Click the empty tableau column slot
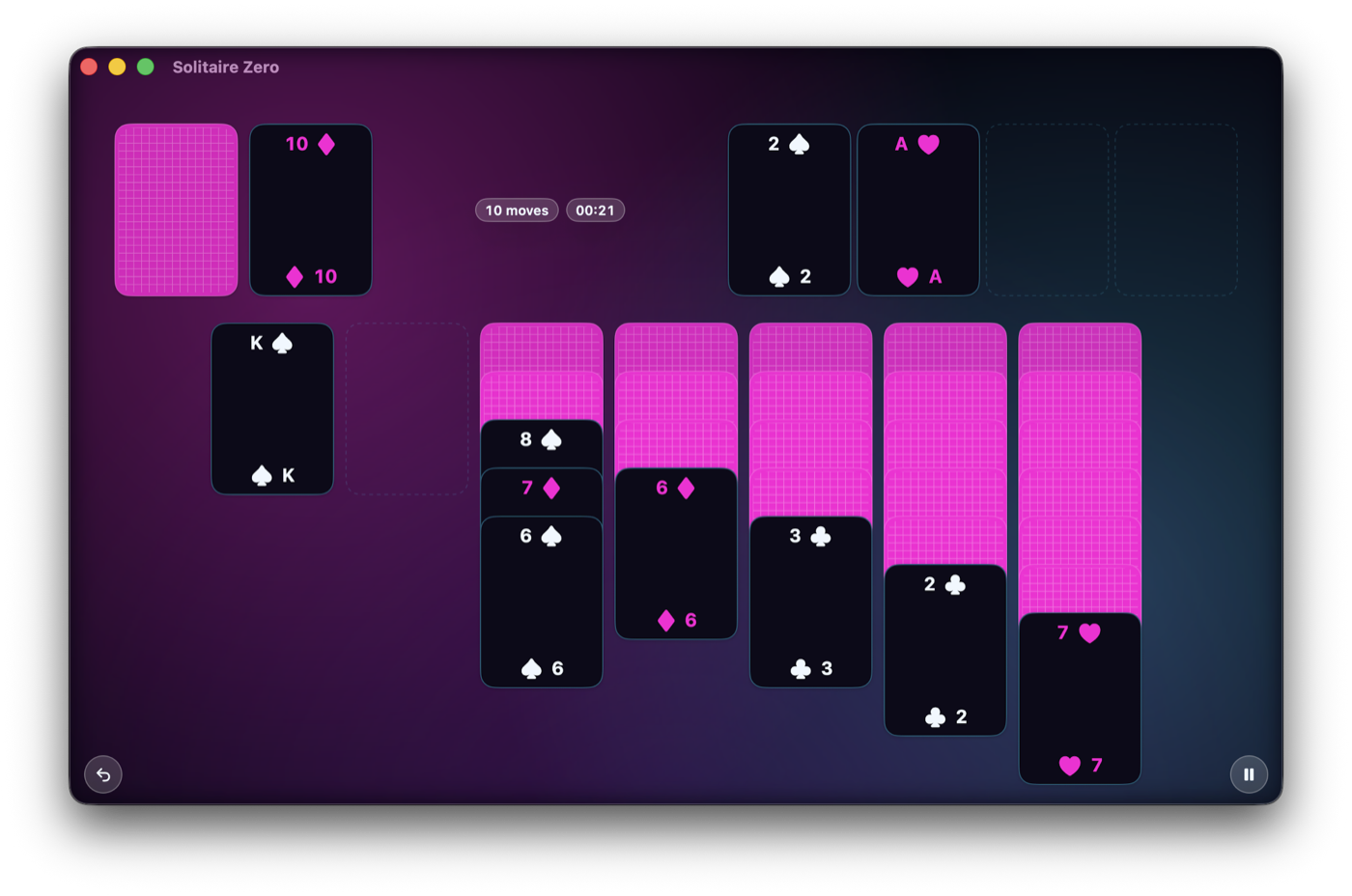This screenshot has height=896, width=1352. [x=407, y=408]
